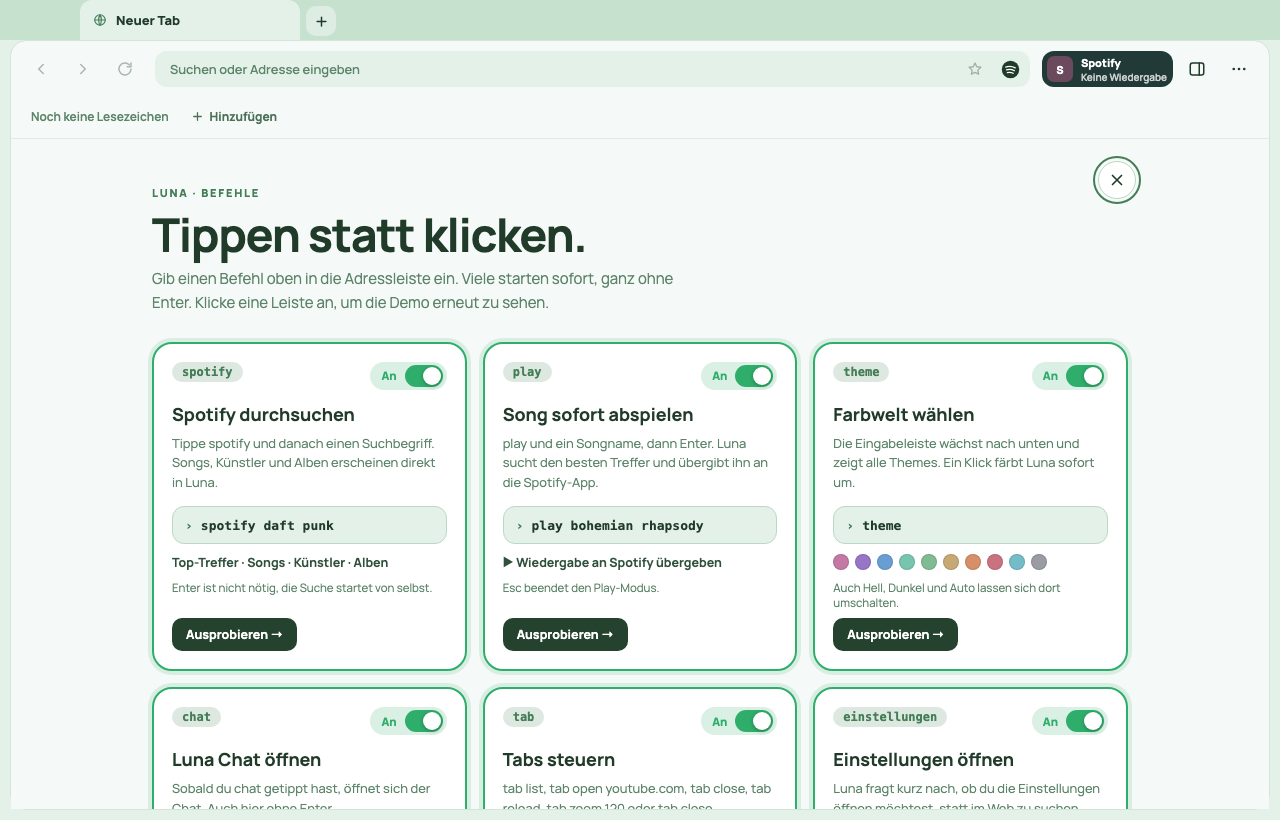Image resolution: width=1280 pixels, height=820 pixels.
Task: Open the Spotify Keine Wiedergabe widget
Action: pos(1107,69)
